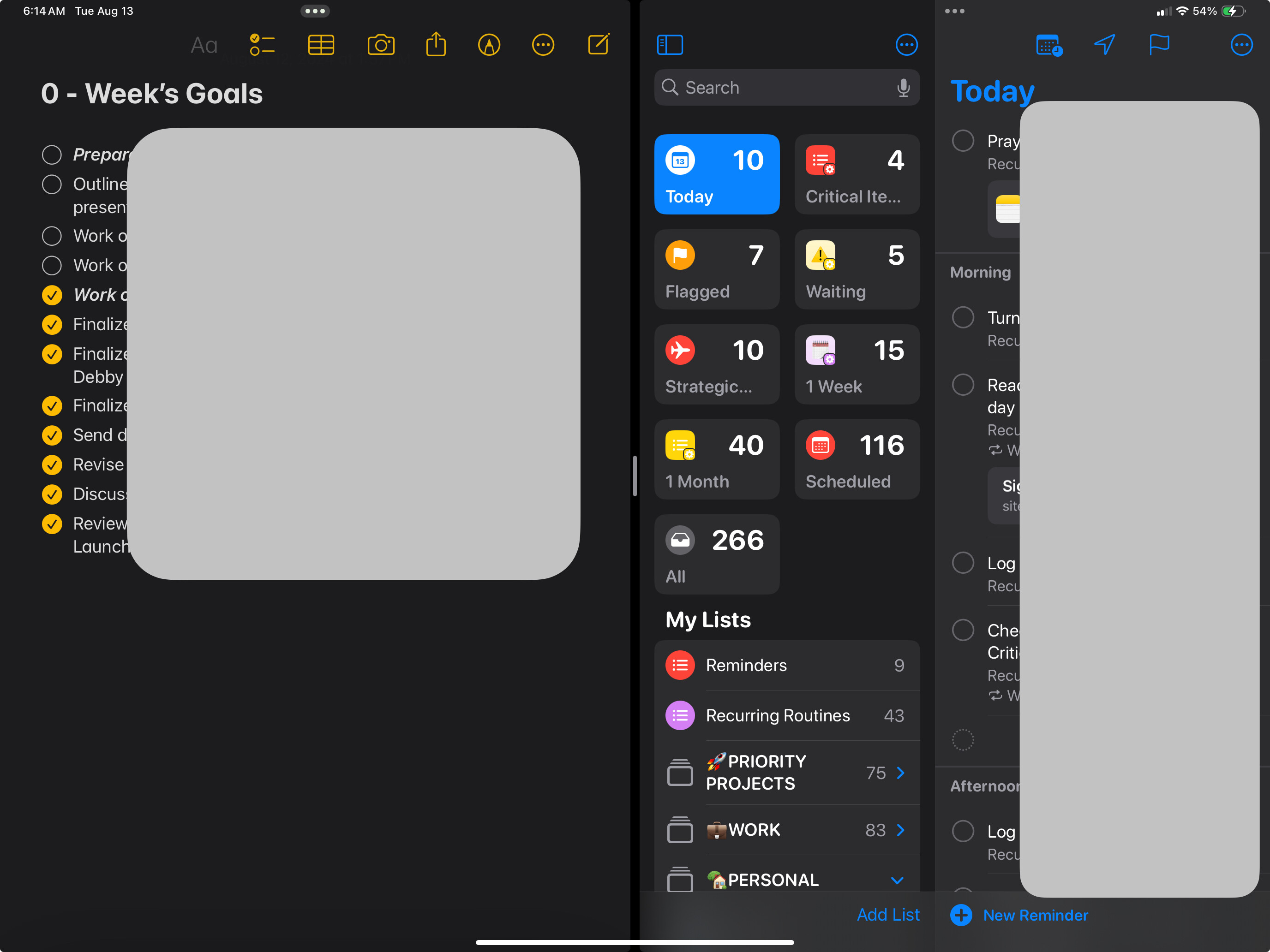
Task: Check off the Outline presentation item
Action: tap(52, 184)
